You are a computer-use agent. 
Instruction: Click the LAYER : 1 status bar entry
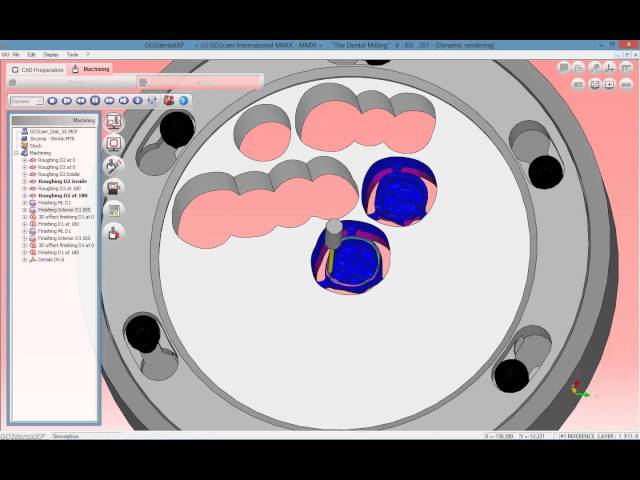coord(609,436)
